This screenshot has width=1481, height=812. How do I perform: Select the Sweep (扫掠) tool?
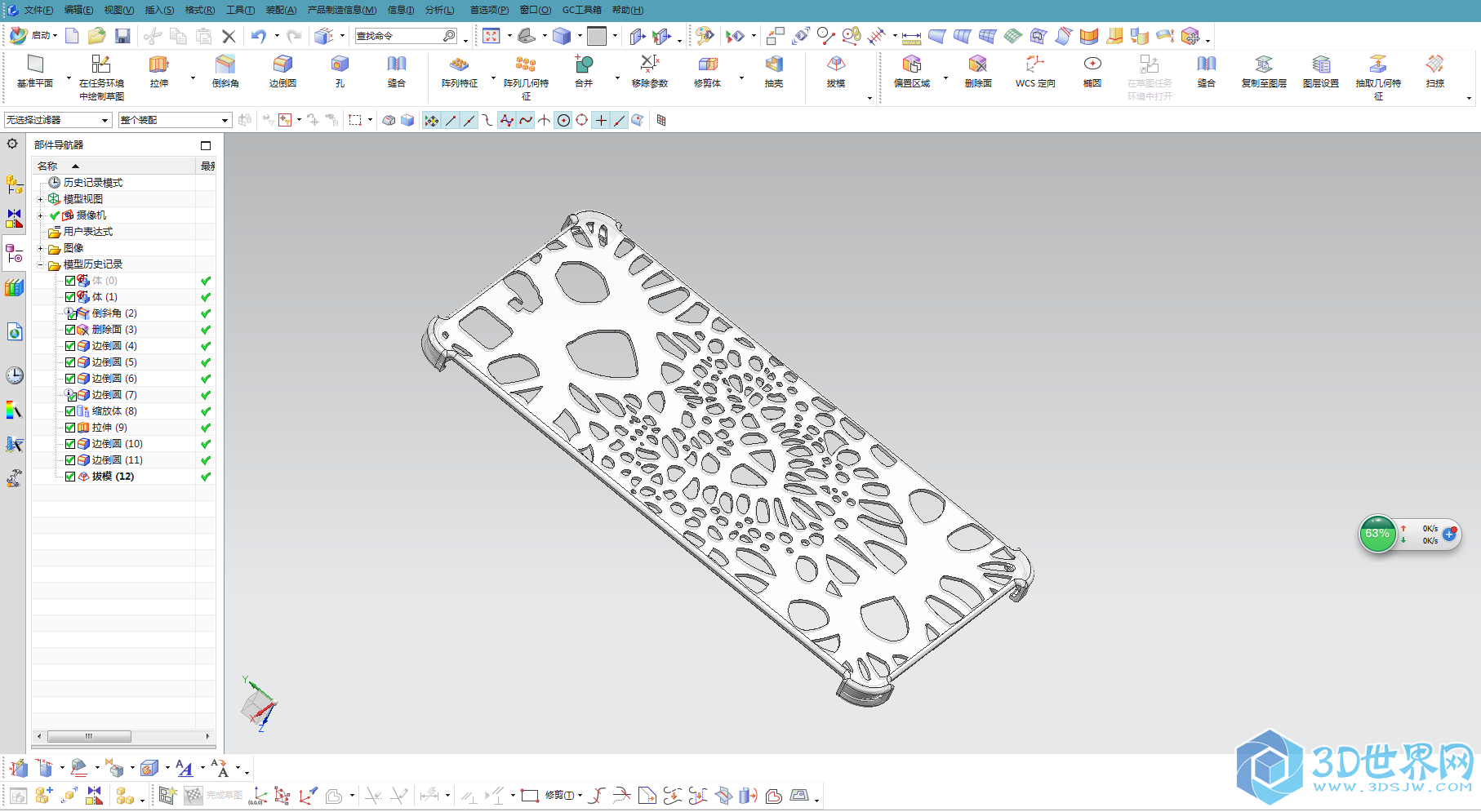click(x=1435, y=71)
